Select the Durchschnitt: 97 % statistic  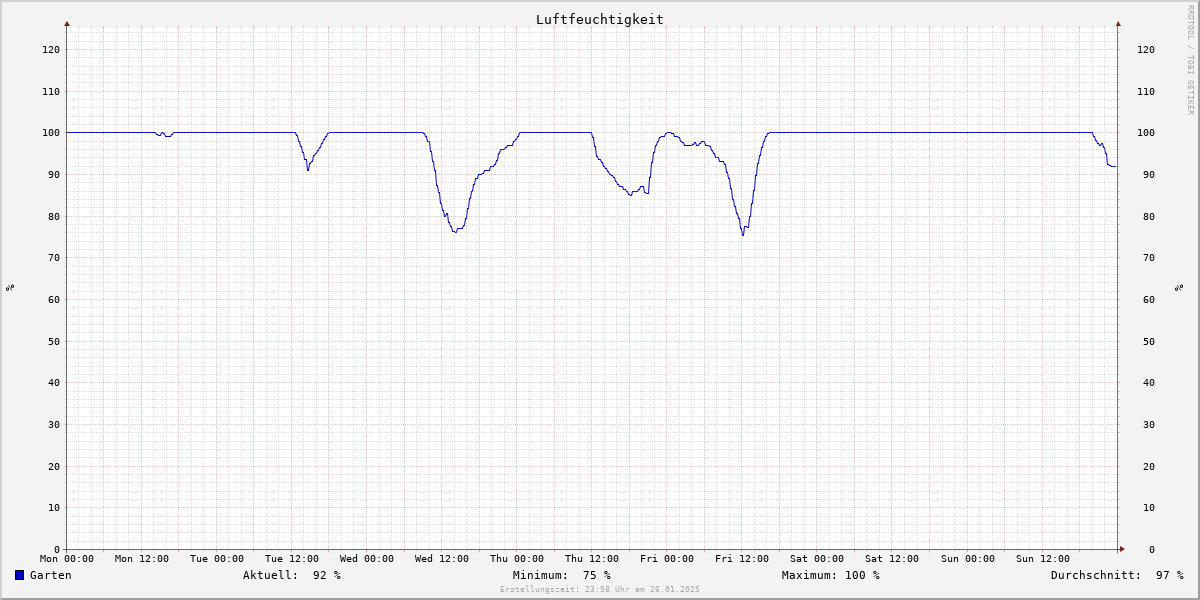pyautogui.click(x=1117, y=575)
